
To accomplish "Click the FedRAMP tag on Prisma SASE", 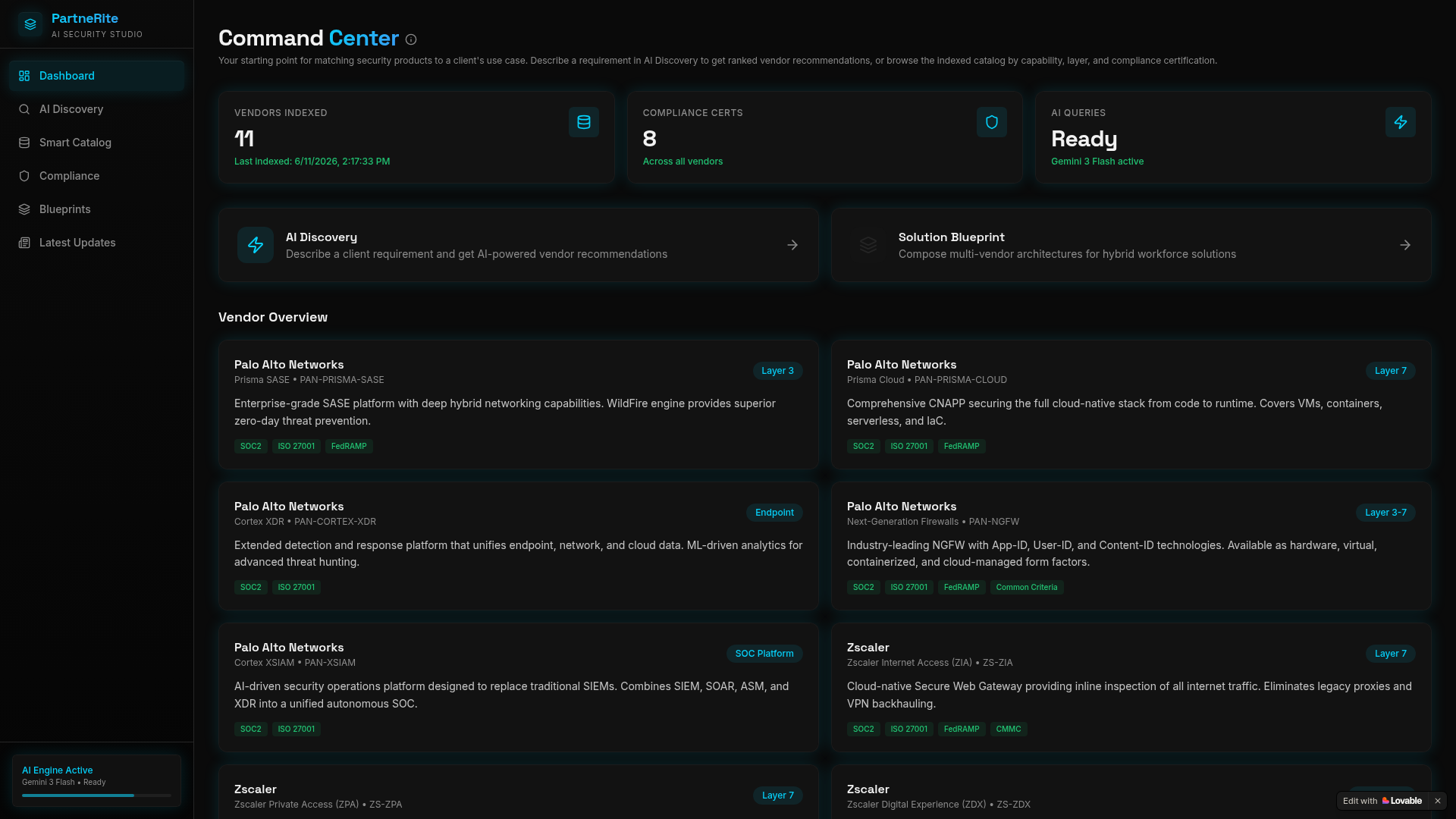I will pos(349,447).
